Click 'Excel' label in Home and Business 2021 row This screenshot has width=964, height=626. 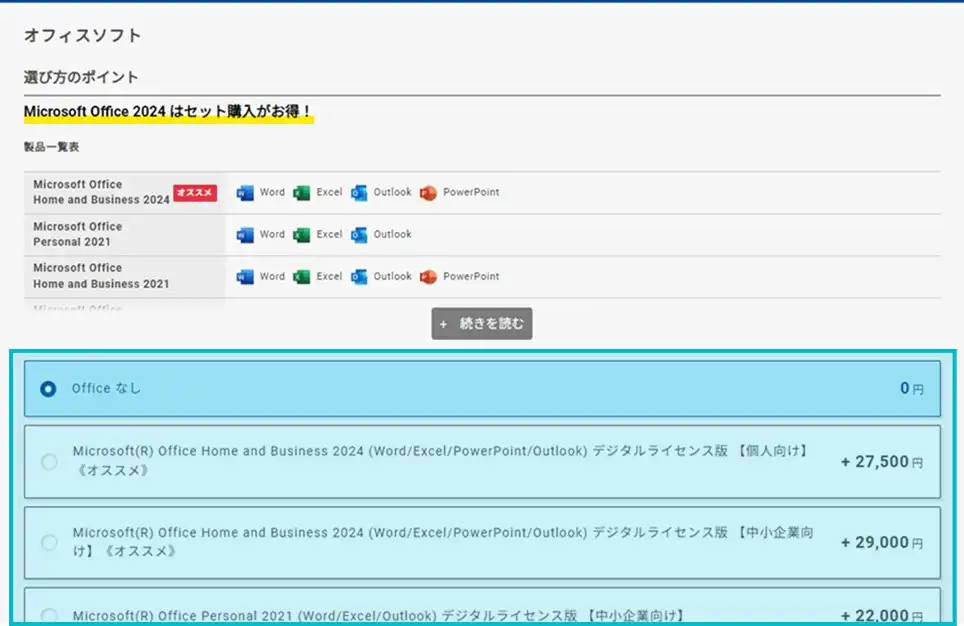[329, 276]
